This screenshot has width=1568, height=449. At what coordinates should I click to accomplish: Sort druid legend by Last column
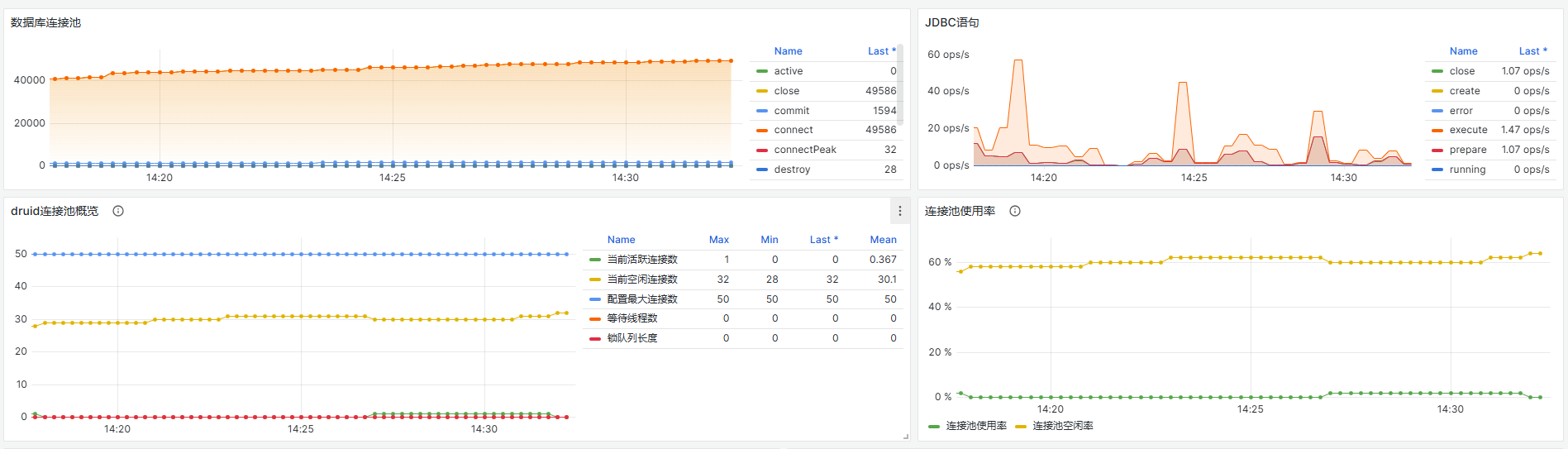tap(823, 240)
